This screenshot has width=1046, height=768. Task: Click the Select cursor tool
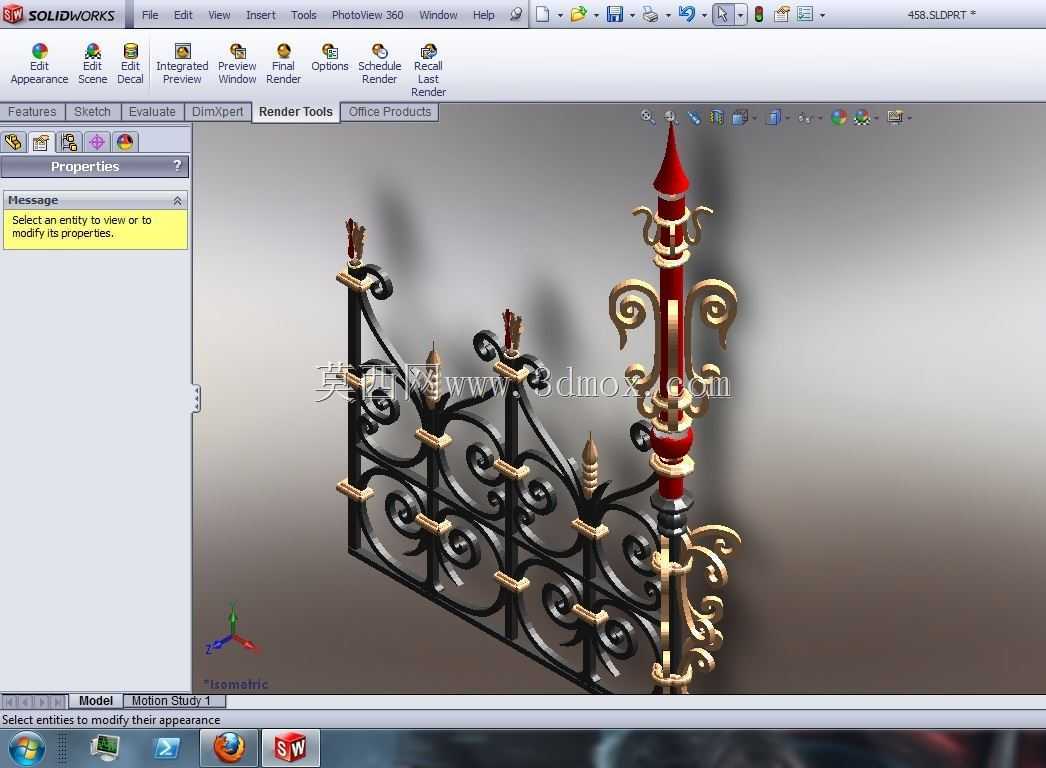pos(722,14)
